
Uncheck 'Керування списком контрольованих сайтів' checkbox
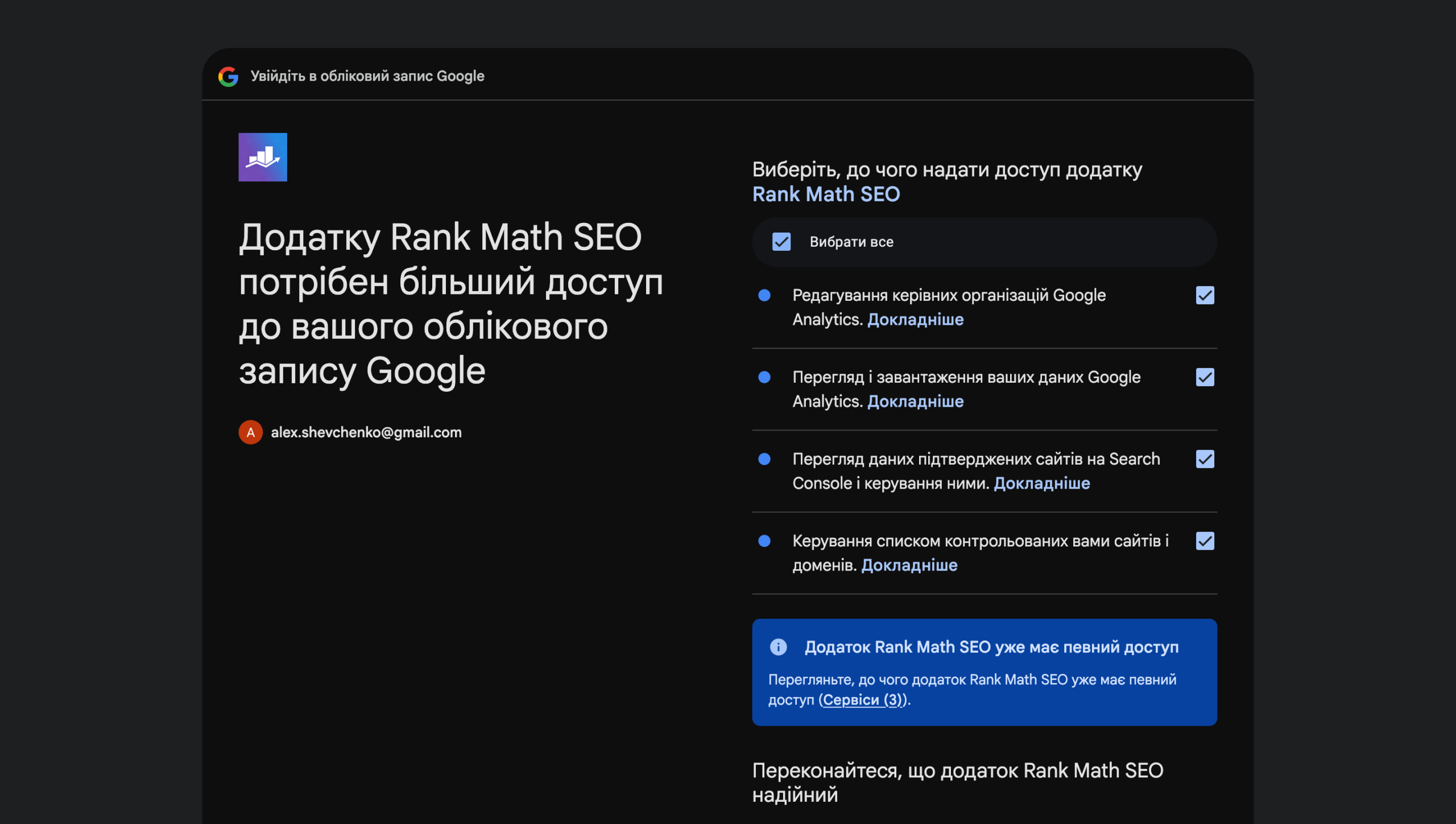[1205, 541]
